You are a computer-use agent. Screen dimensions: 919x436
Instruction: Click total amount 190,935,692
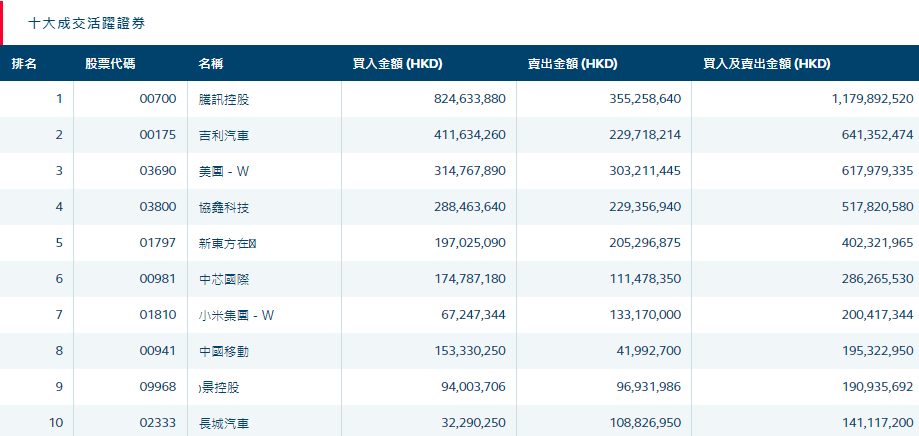[877, 387]
